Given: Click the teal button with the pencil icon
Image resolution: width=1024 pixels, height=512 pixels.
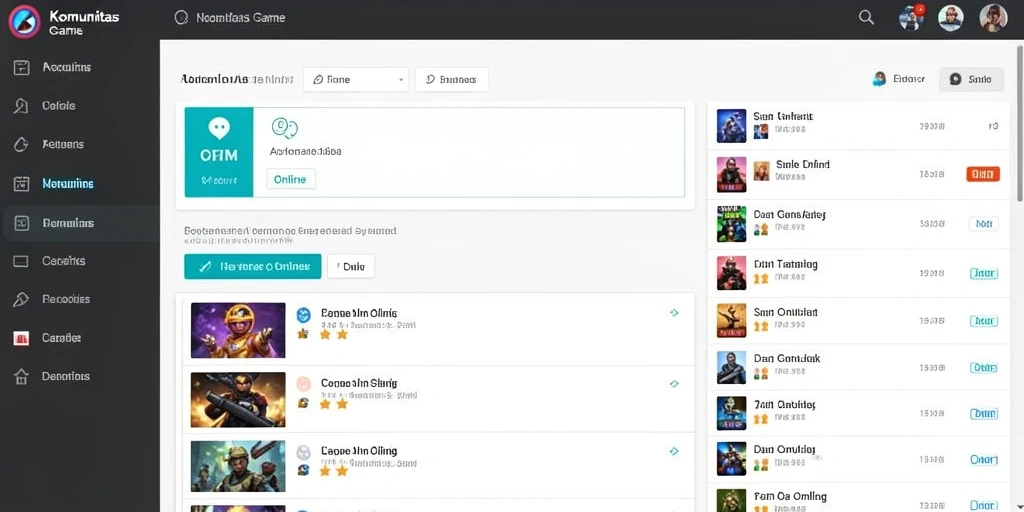Looking at the screenshot, I should (x=253, y=266).
